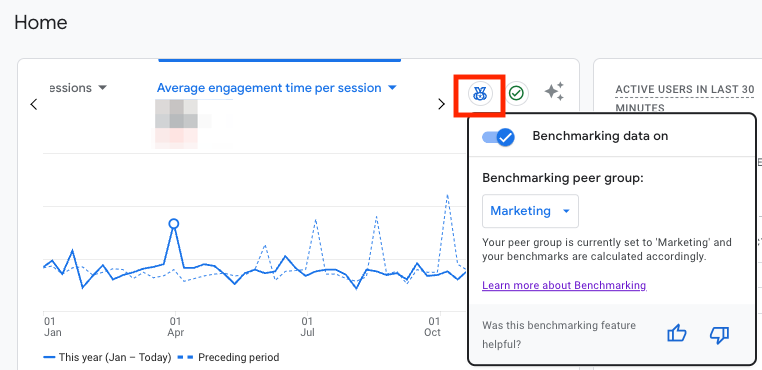
Task: Open Learn more about Benchmarking link
Action: (x=564, y=285)
